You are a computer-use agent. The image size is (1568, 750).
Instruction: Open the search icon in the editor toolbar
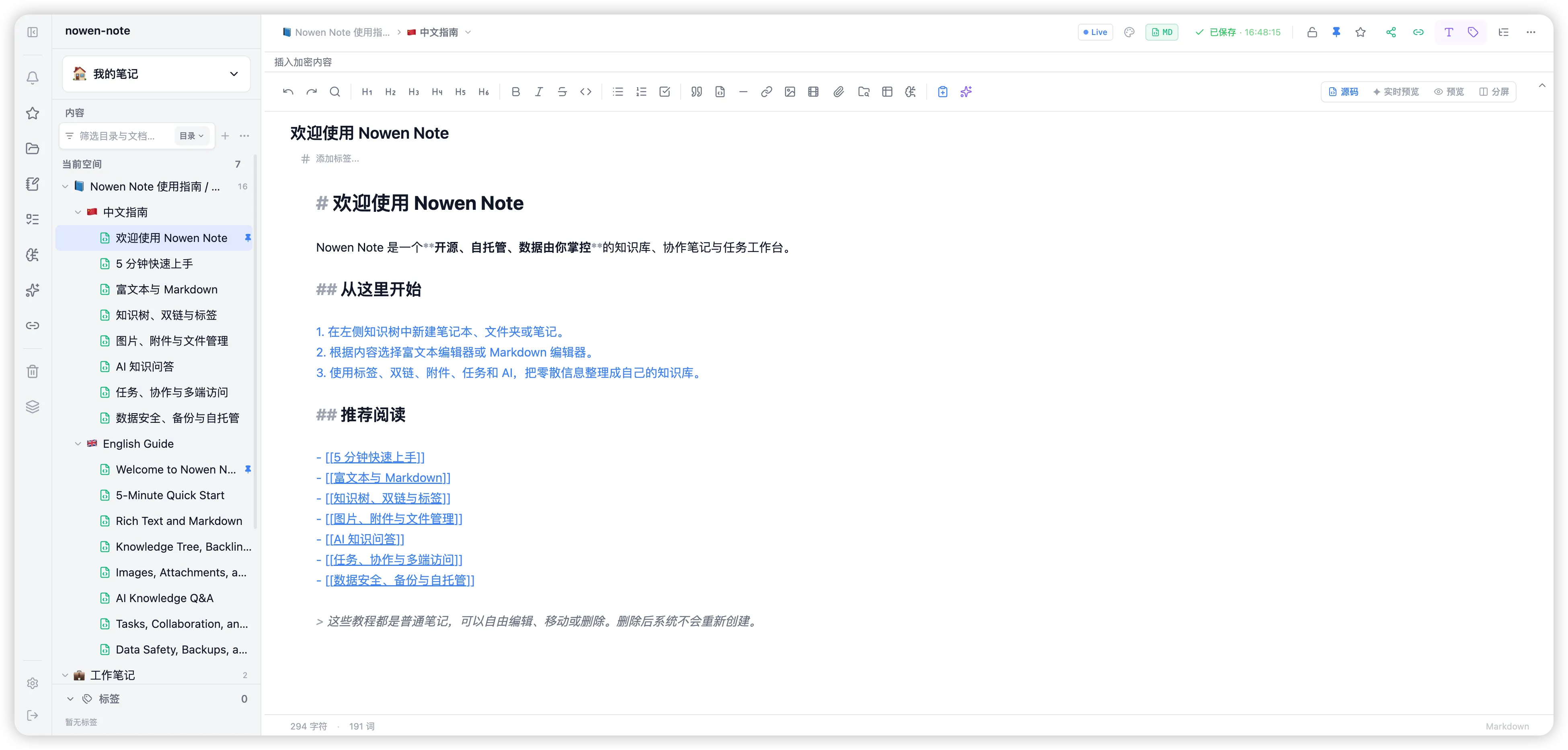pyautogui.click(x=335, y=92)
